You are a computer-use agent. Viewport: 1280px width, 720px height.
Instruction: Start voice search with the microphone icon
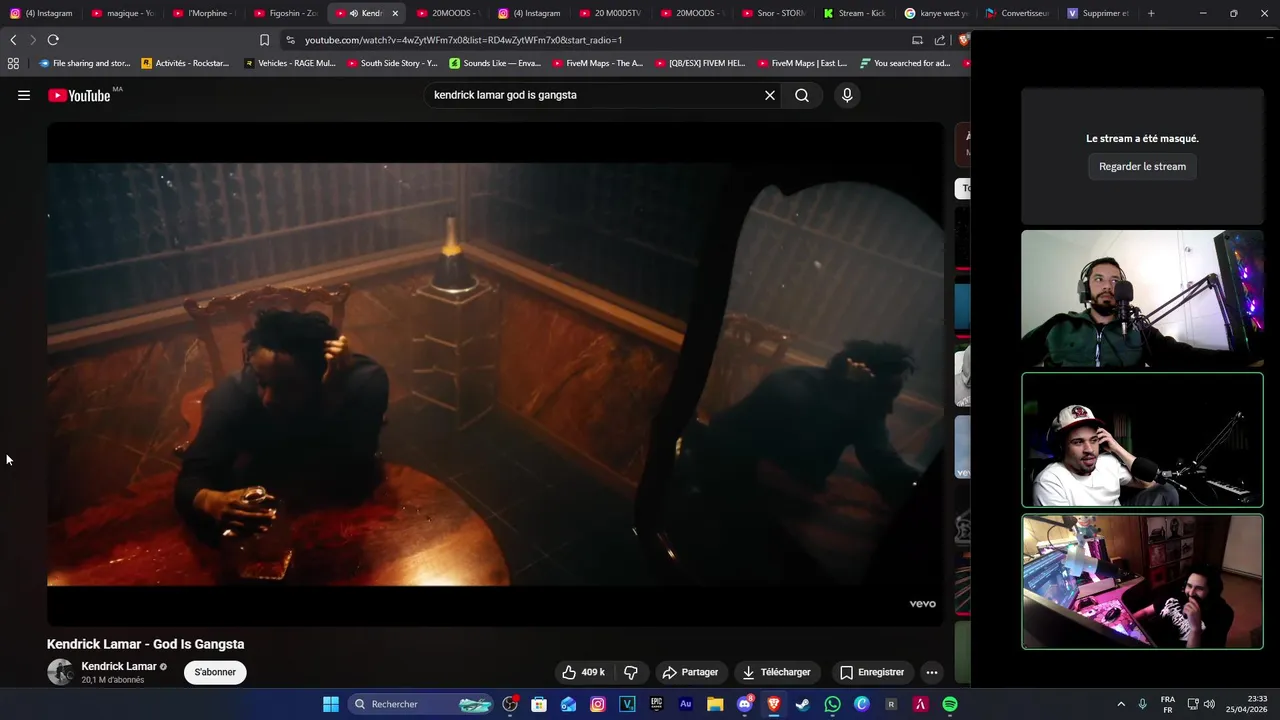pyautogui.click(x=847, y=95)
